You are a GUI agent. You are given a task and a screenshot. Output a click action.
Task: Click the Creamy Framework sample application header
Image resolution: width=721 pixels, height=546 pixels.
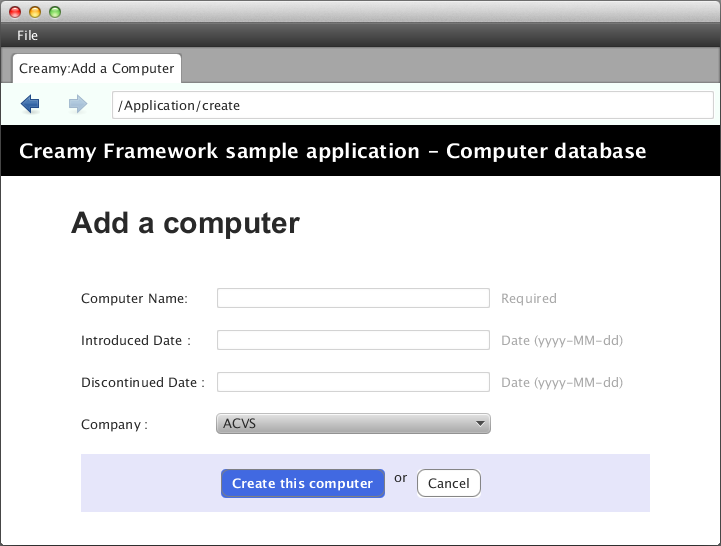332,152
